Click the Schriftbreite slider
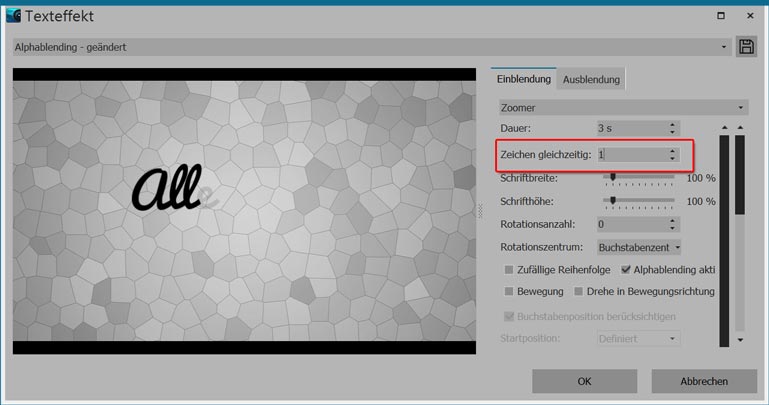Viewport: 769px width, 405px height. [x=641, y=178]
